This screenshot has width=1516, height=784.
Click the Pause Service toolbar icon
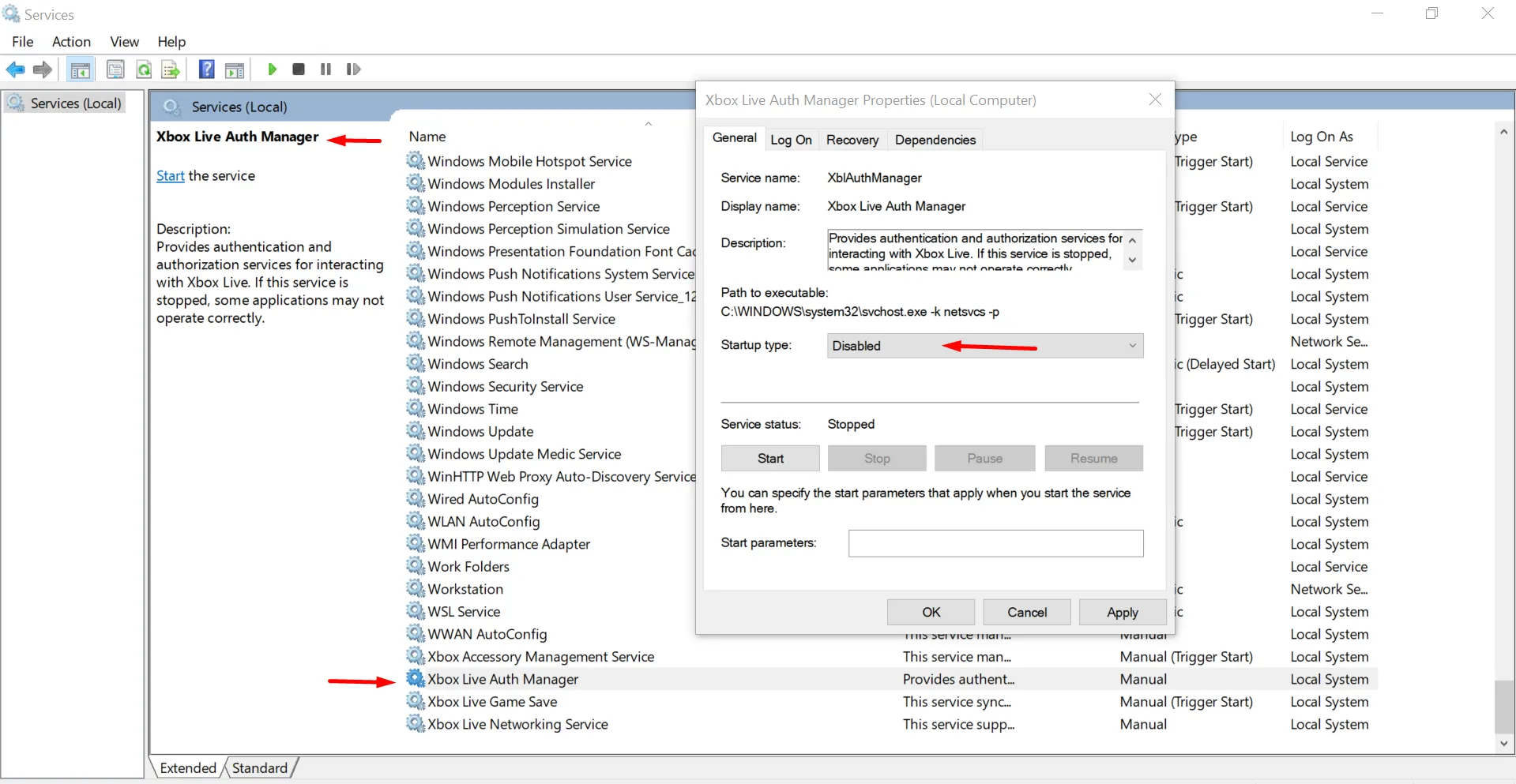tap(325, 69)
